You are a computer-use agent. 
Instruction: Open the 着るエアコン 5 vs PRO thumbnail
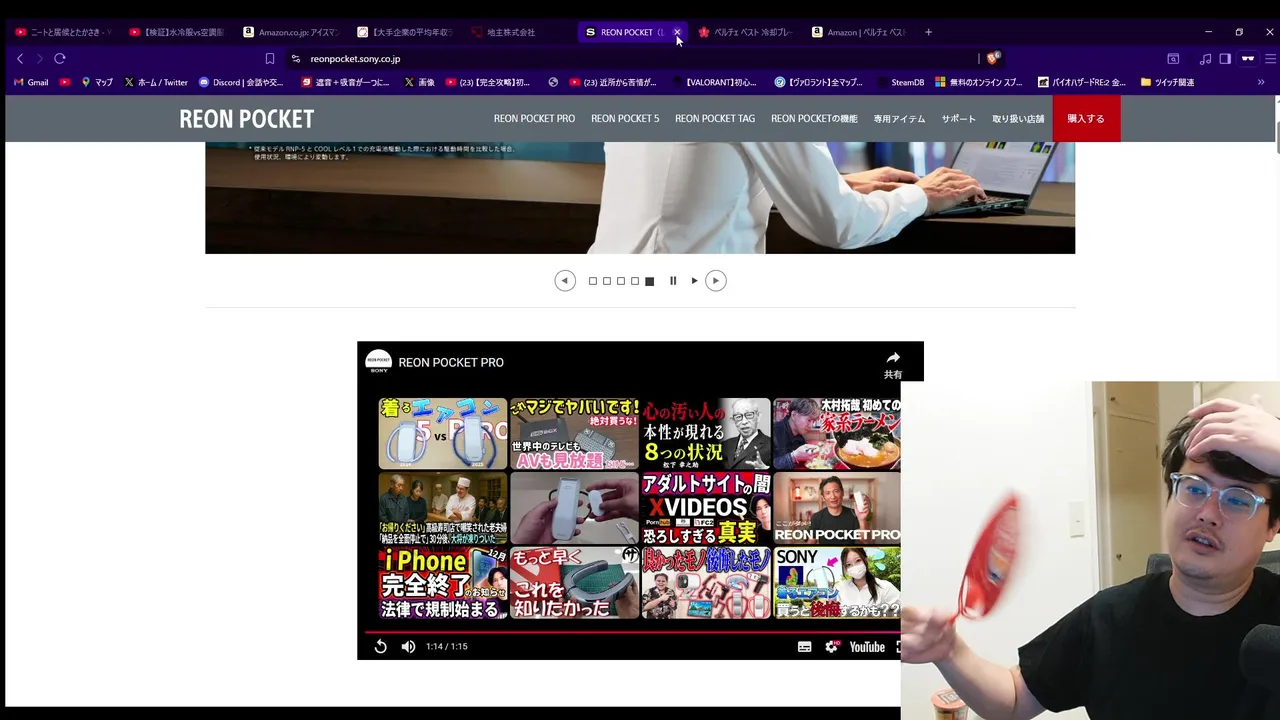[x=443, y=434]
